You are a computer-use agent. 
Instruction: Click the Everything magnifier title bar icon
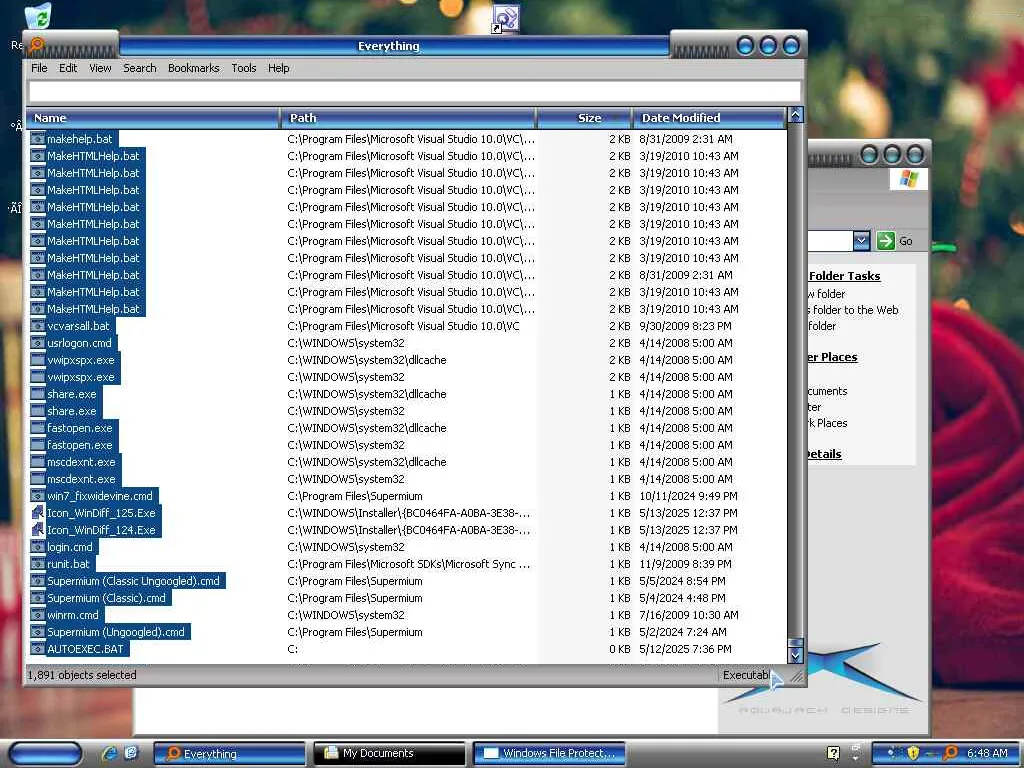(x=37, y=44)
